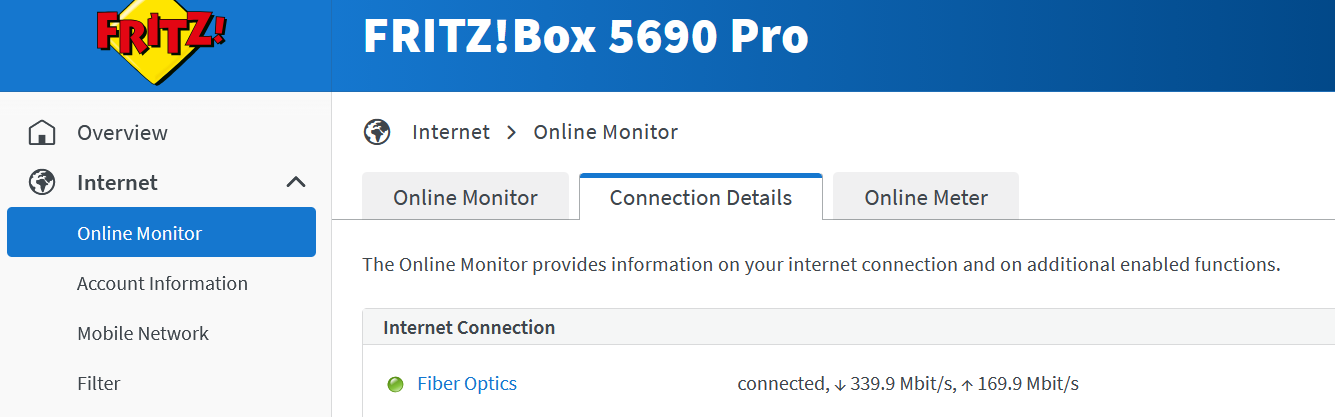Screen dimensions: 1335x417
Task: Select the Connection Details tab
Action: pyautogui.click(x=701, y=197)
